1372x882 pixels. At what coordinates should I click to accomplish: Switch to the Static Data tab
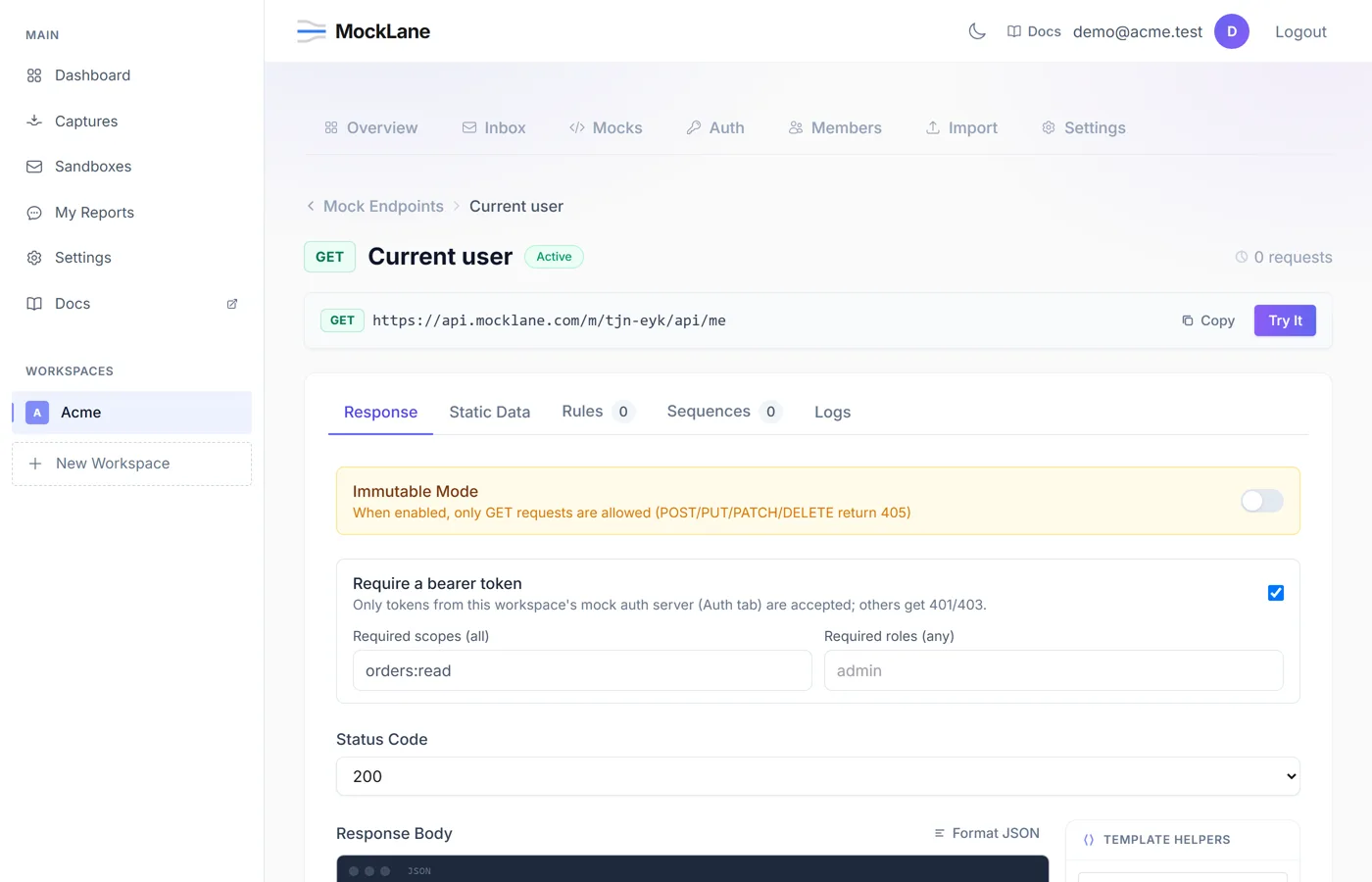pyautogui.click(x=490, y=413)
